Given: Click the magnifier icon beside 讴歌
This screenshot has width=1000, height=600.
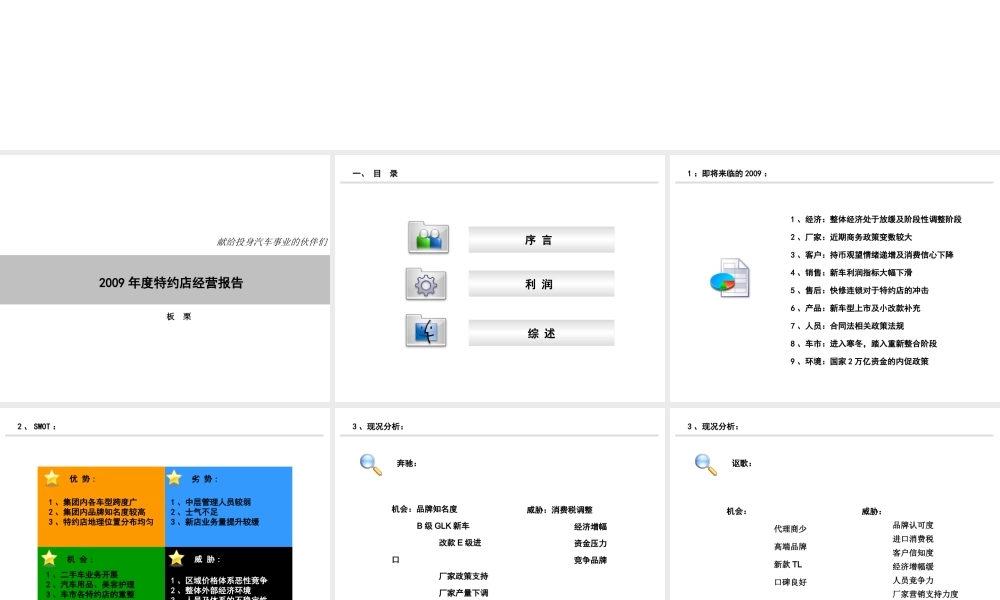Looking at the screenshot, I should click(705, 464).
